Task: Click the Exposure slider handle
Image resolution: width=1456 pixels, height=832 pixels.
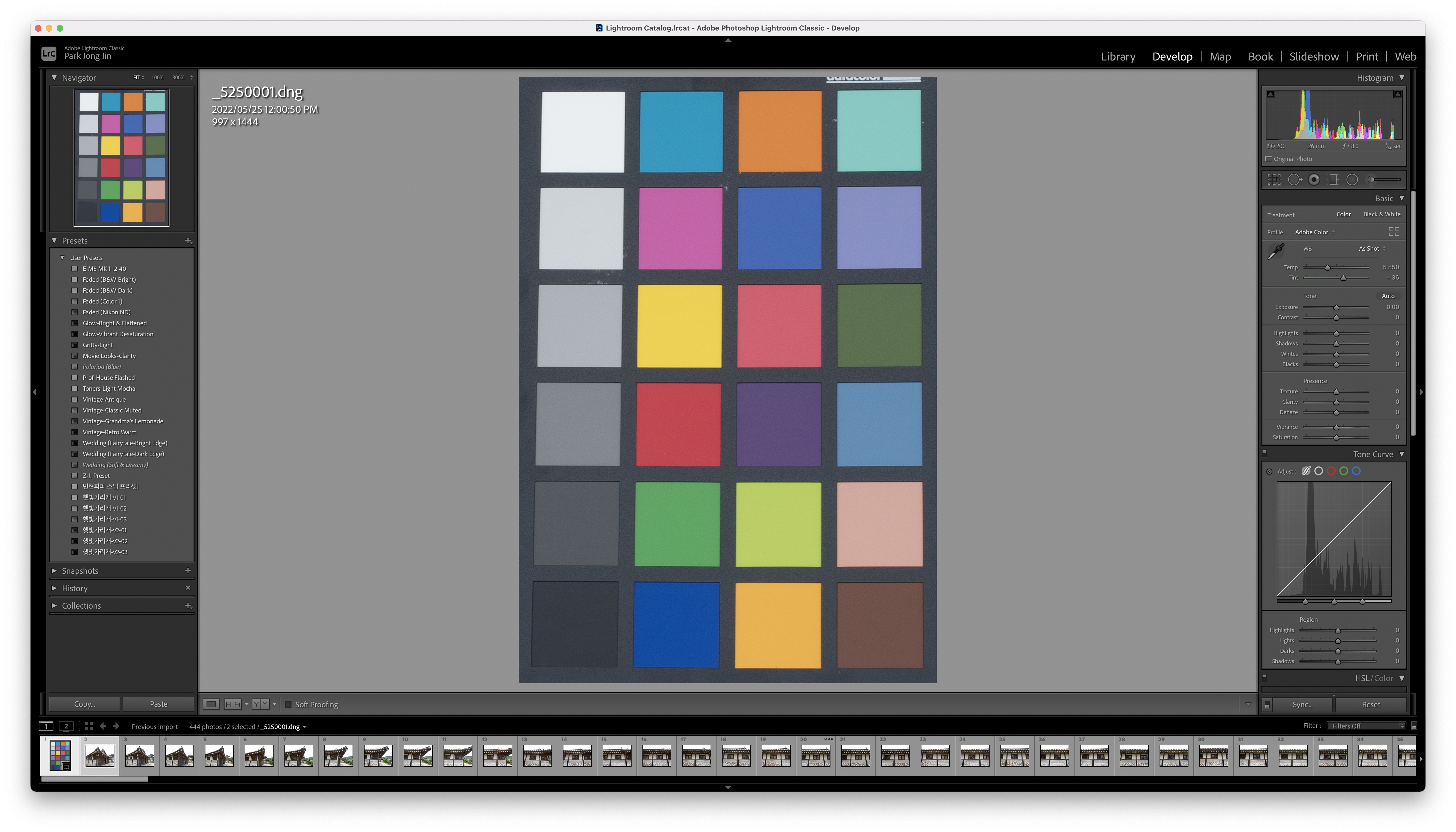Action: (x=1336, y=307)
